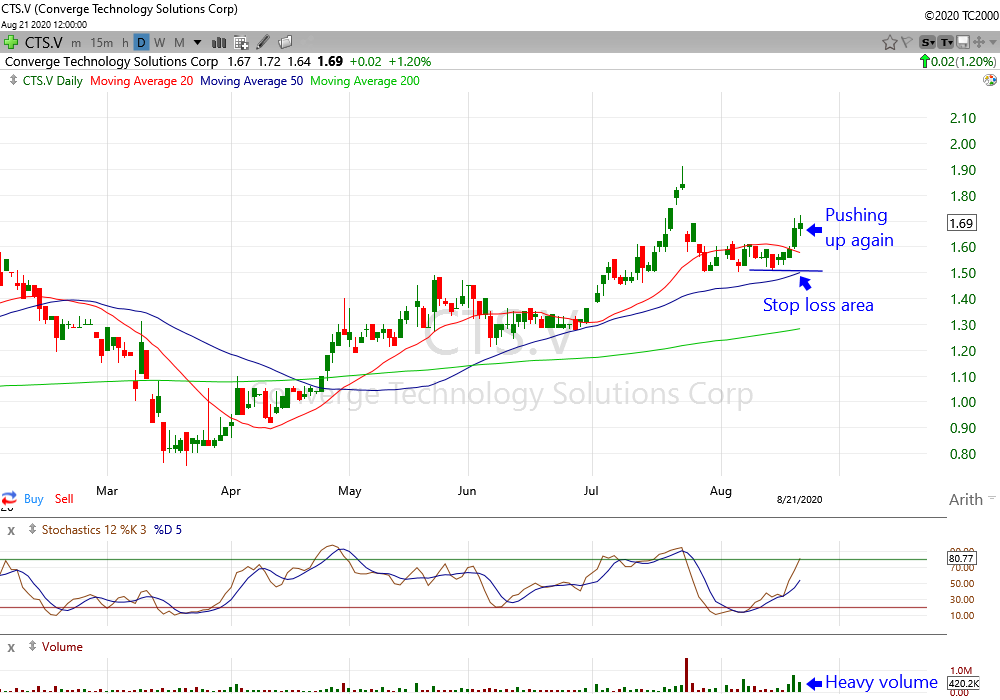Image resolution: width=1000 pixels, height=700 pixels.
Task: Flag the symbol with the flag icon
Action: [x=906, y=43]
